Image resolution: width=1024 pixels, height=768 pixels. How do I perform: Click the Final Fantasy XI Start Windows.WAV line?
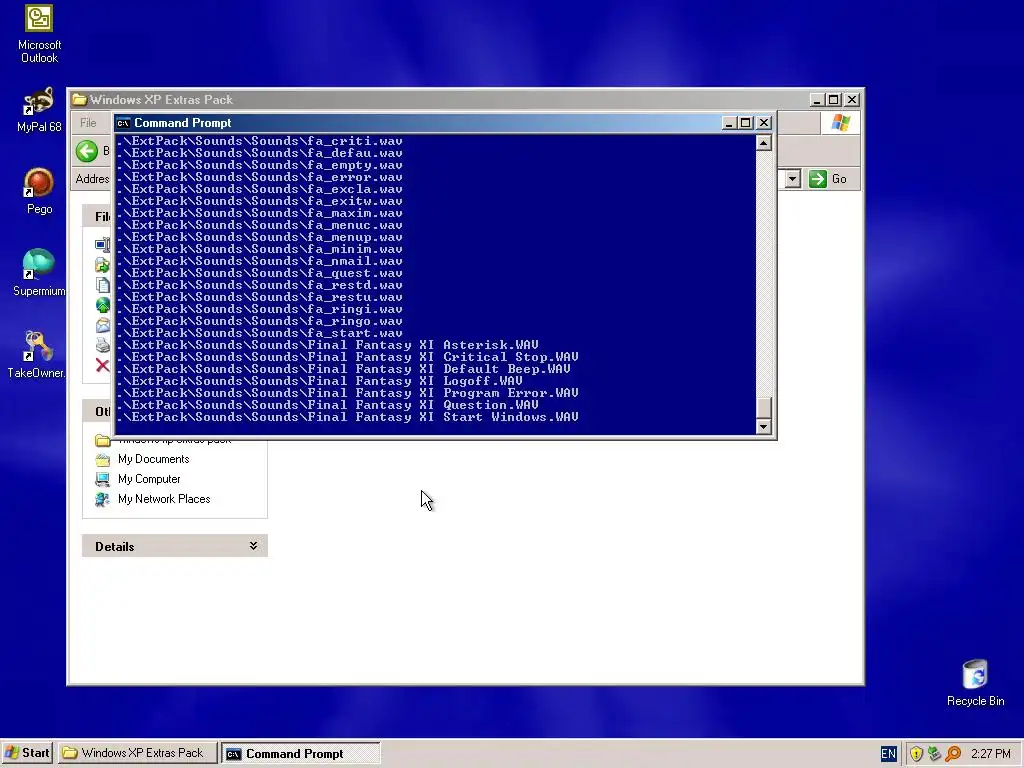pos(347,417)
